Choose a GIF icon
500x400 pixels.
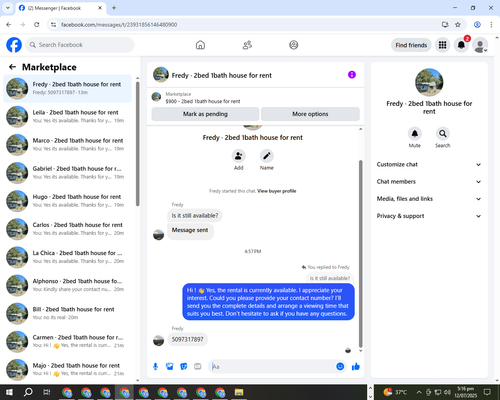[198, 367]
